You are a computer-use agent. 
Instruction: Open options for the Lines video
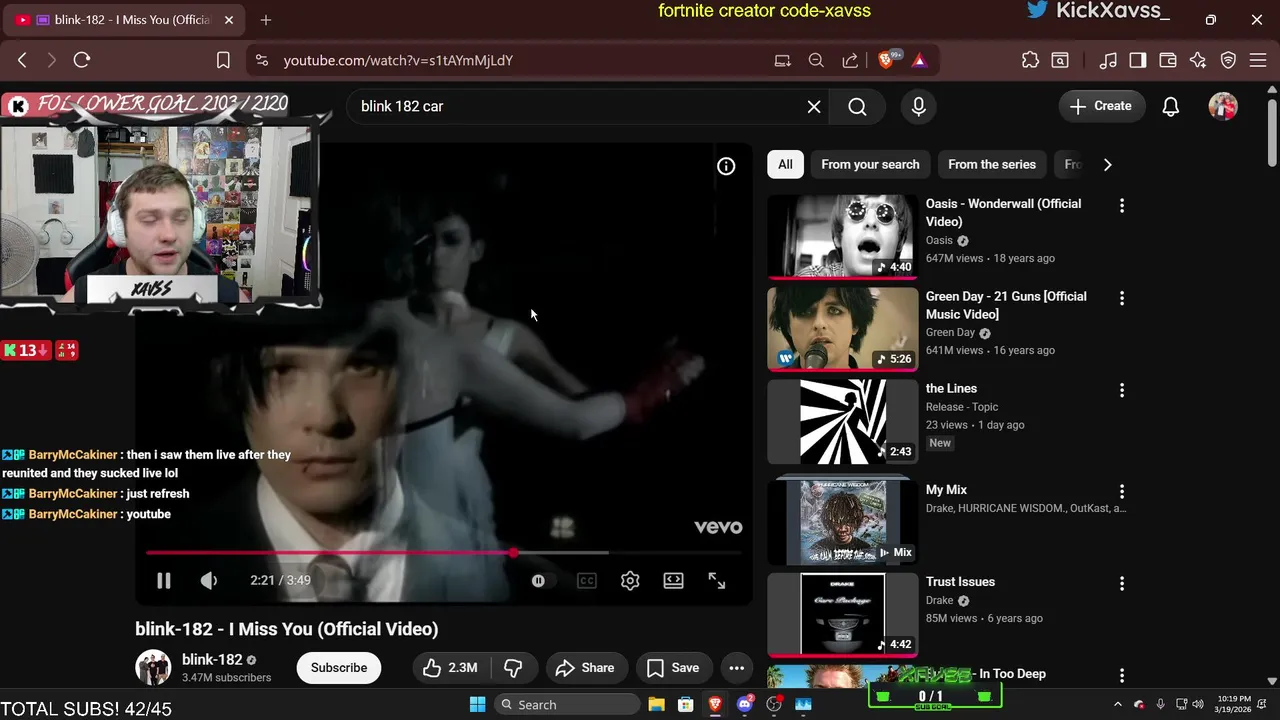[1122, 390]
